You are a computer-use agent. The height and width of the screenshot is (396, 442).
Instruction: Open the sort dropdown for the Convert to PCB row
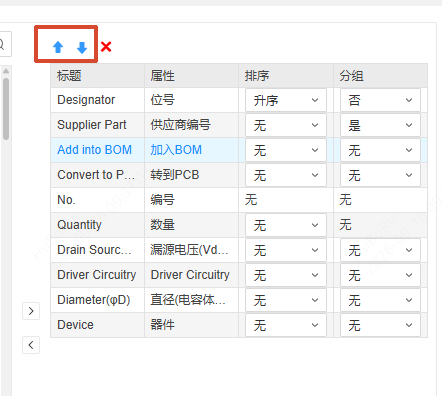[x=286, y=175]
